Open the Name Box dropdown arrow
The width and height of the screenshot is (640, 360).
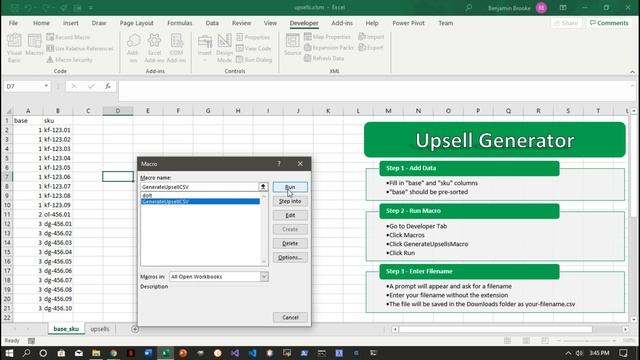(46, 86)
